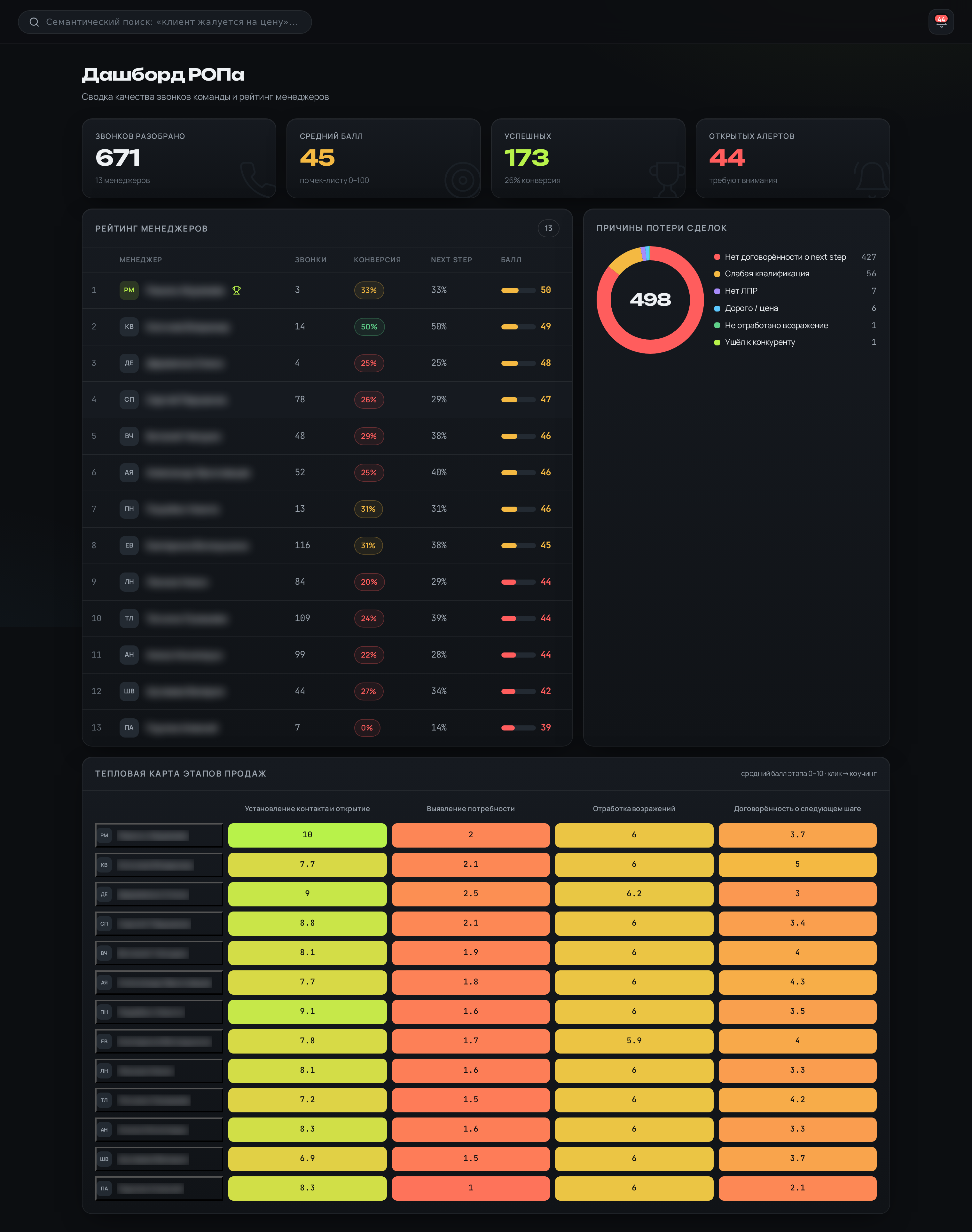Screen dimensions: 972x1232
Task: Click the СП avatar badge in the rating table
Action: (x=129, y=400)
